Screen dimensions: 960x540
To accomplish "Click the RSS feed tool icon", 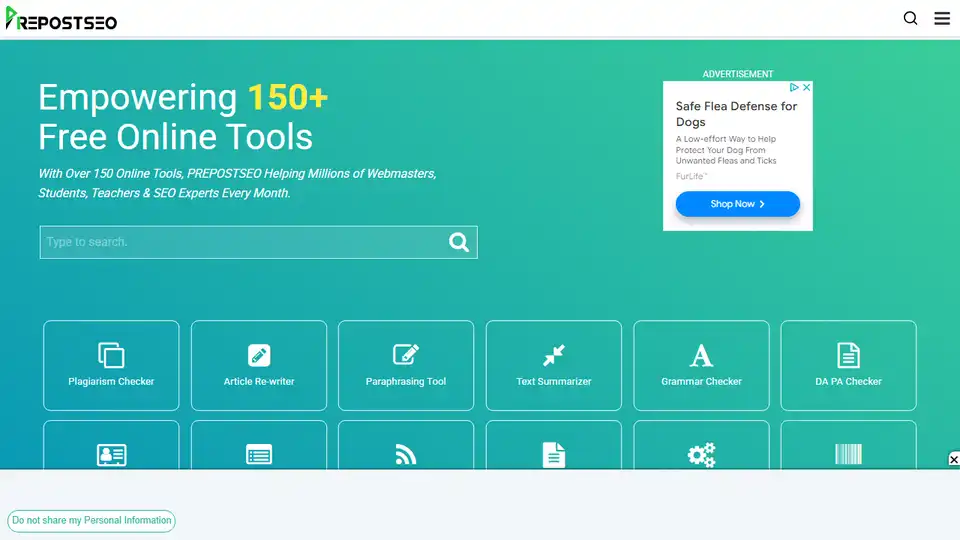I will (406, 455).
